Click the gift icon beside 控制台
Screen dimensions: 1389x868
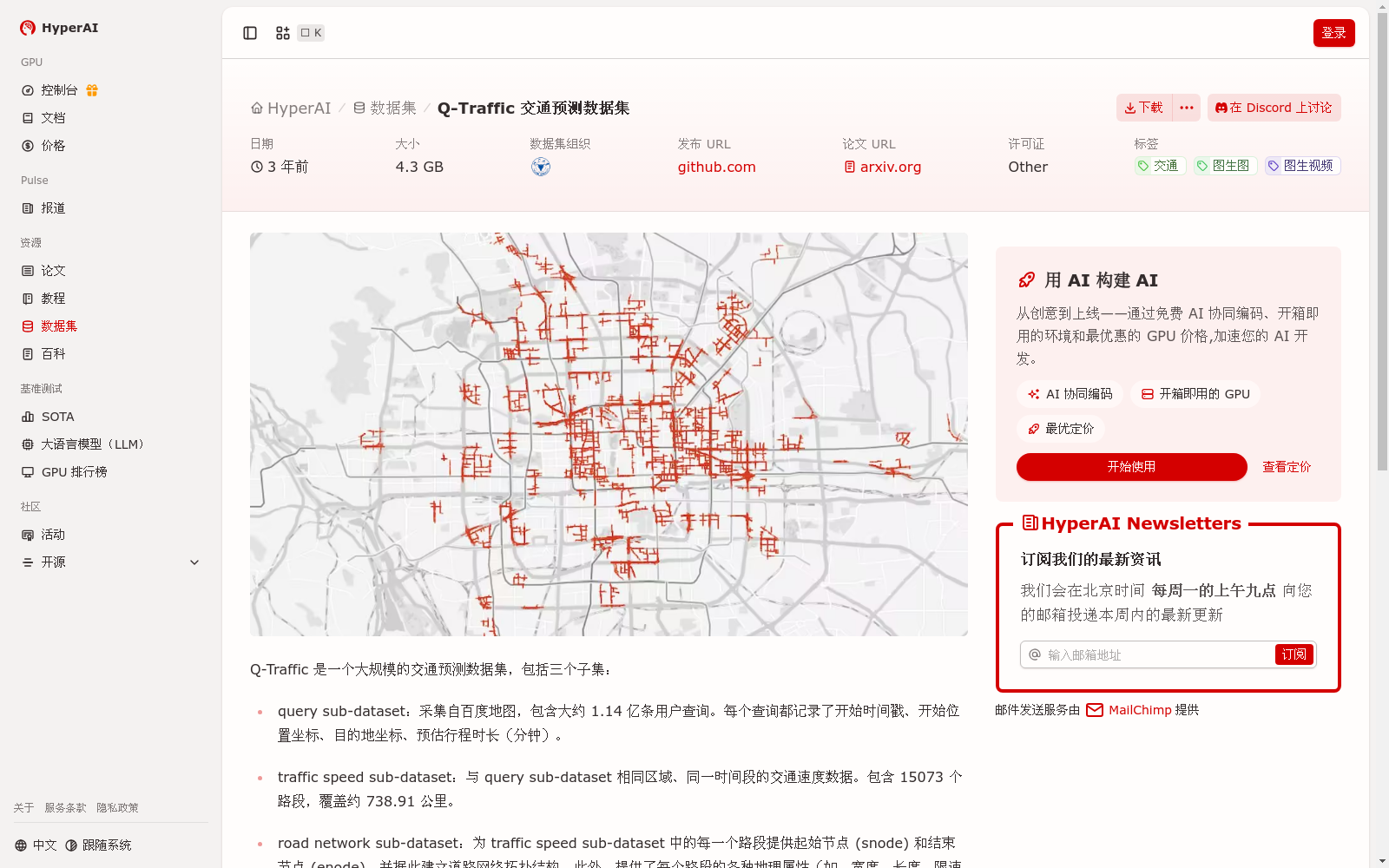[x=92, y=90]
